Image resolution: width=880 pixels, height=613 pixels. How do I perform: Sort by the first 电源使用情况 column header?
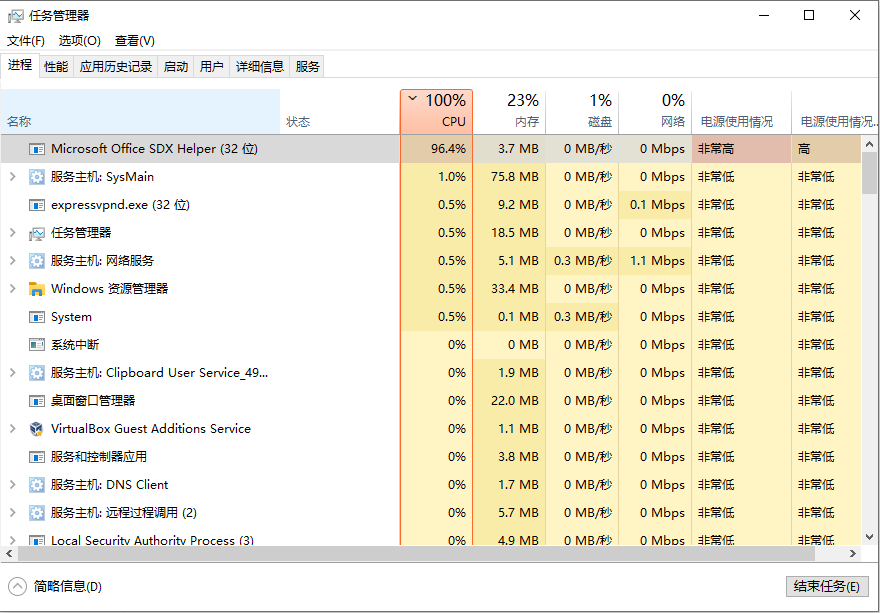tap(741, 112)
